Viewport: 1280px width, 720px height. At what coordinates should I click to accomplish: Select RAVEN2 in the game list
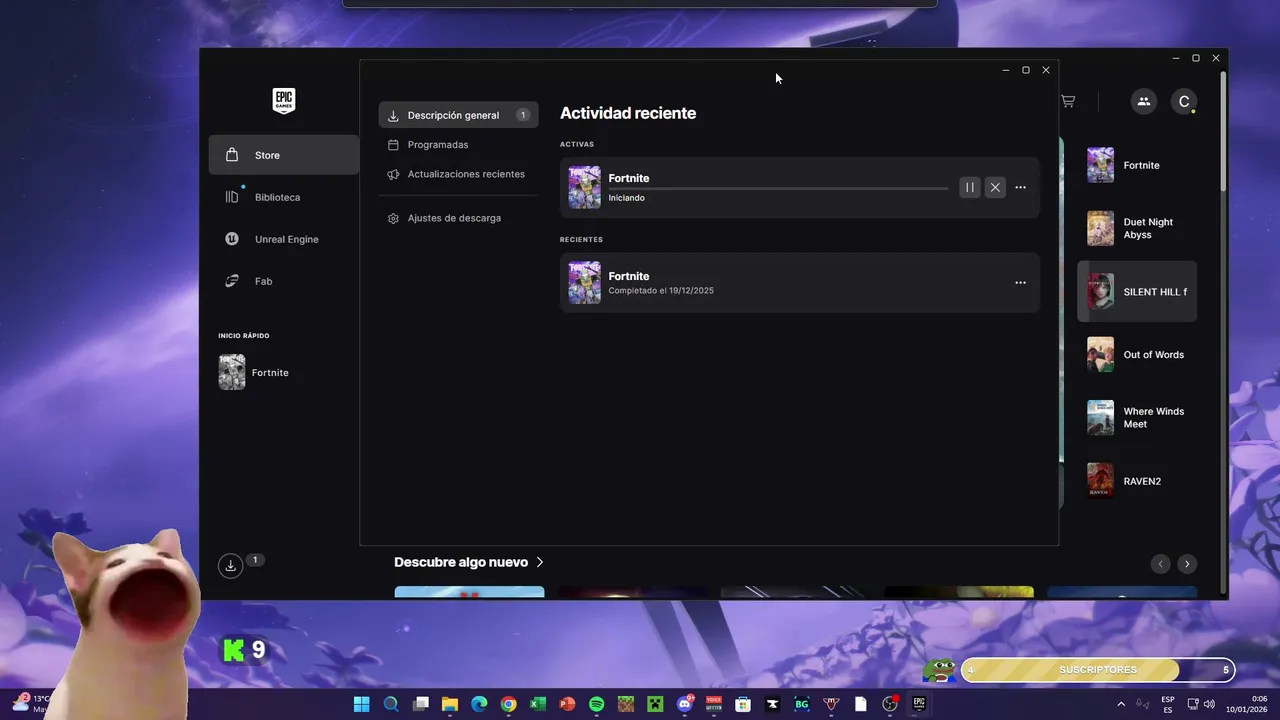pos(1137,481)
